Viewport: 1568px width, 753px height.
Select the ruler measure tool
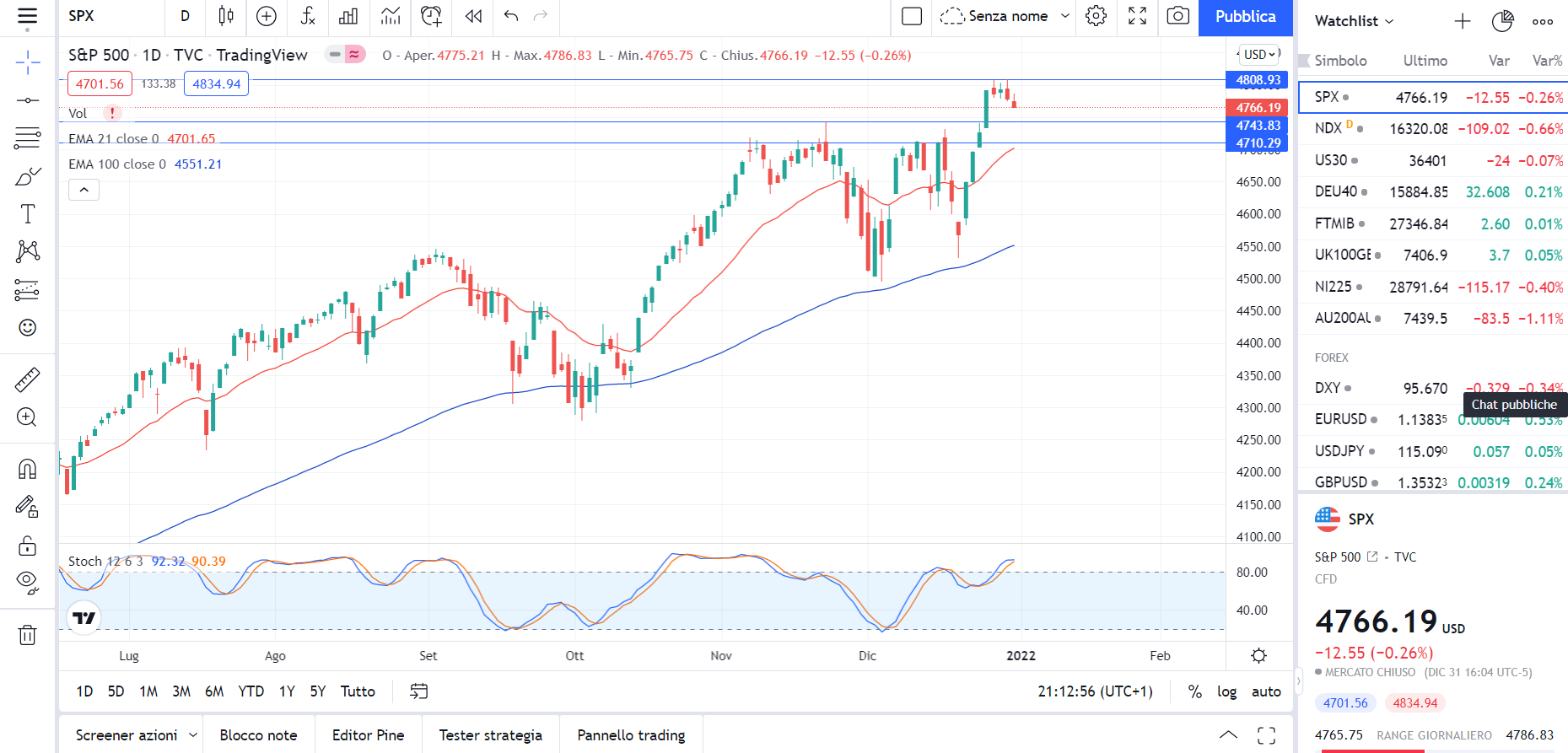pyautogui.click(x=27, y=380)
